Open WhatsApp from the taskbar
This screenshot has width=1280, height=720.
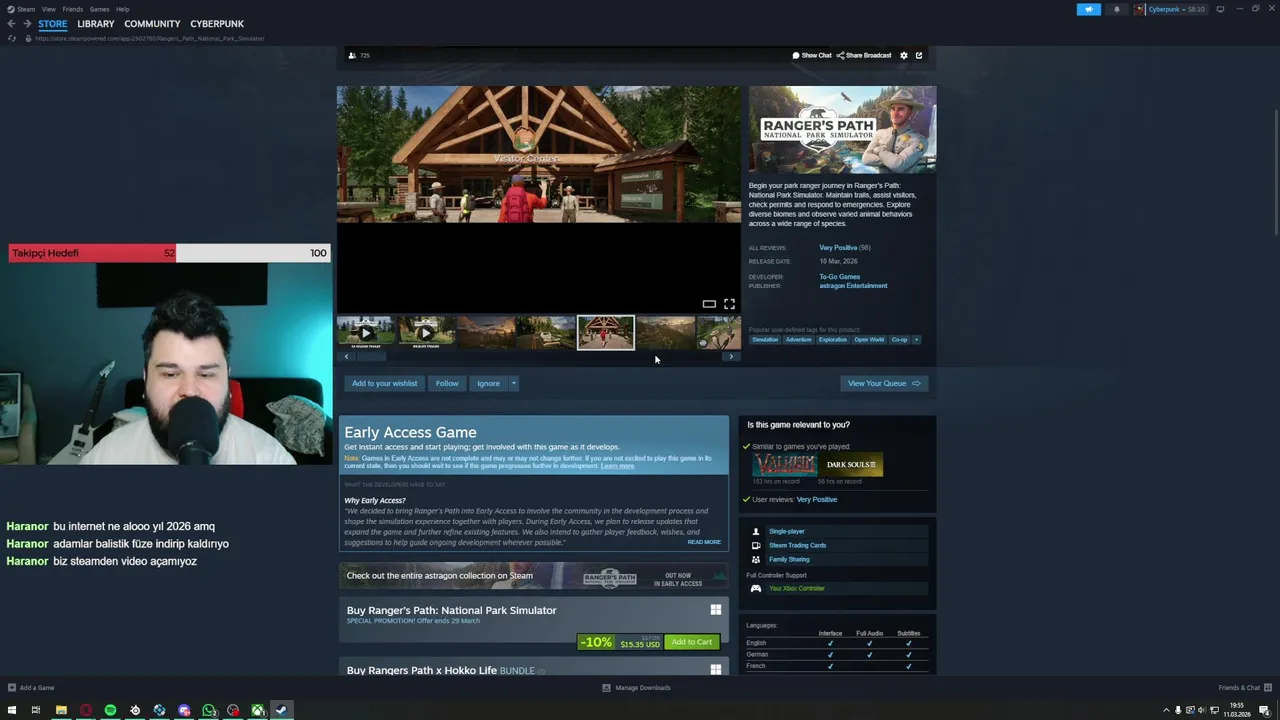point(208,710)
